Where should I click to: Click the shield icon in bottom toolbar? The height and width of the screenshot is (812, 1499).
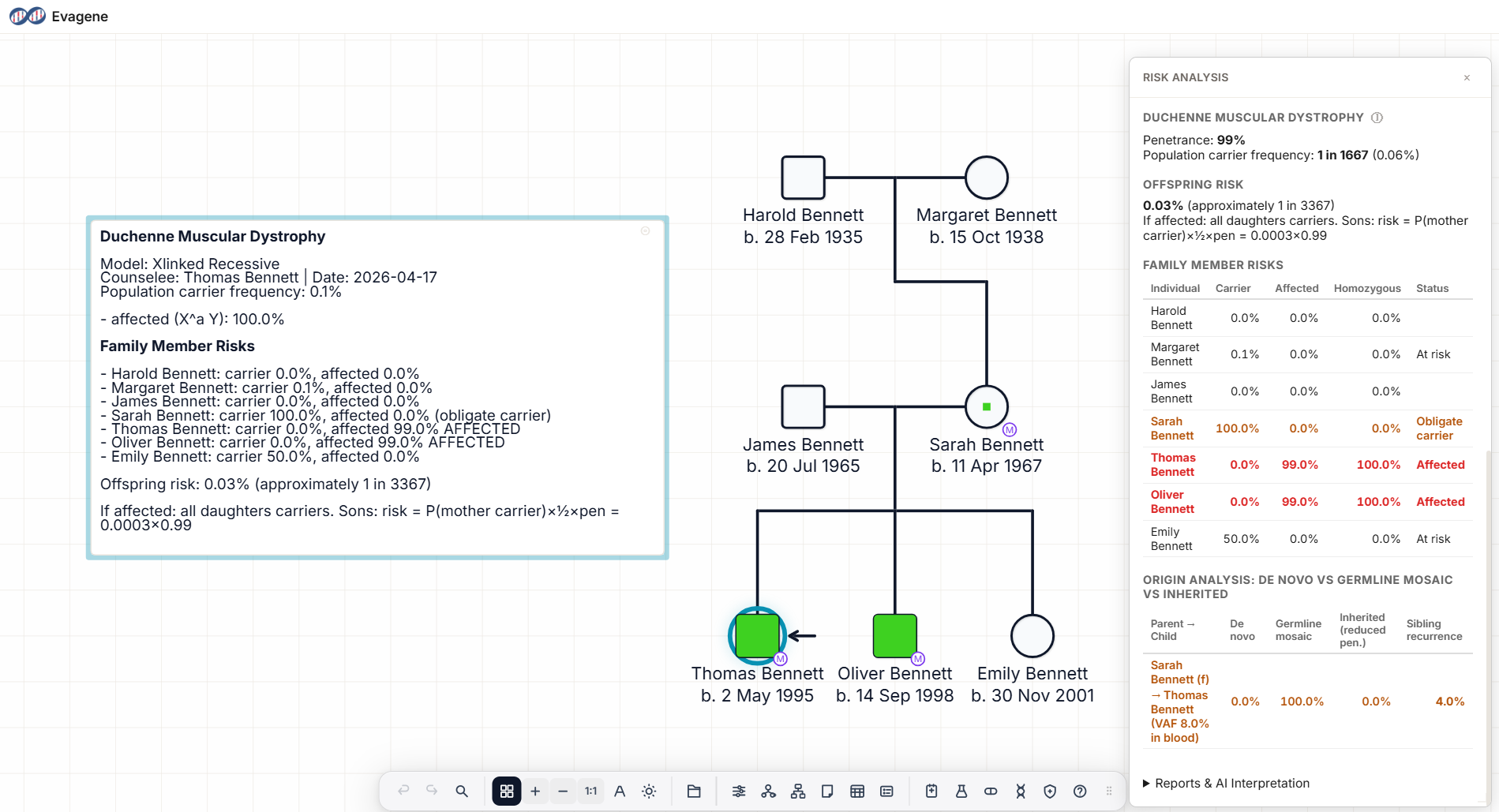(x=1049, y=791)
